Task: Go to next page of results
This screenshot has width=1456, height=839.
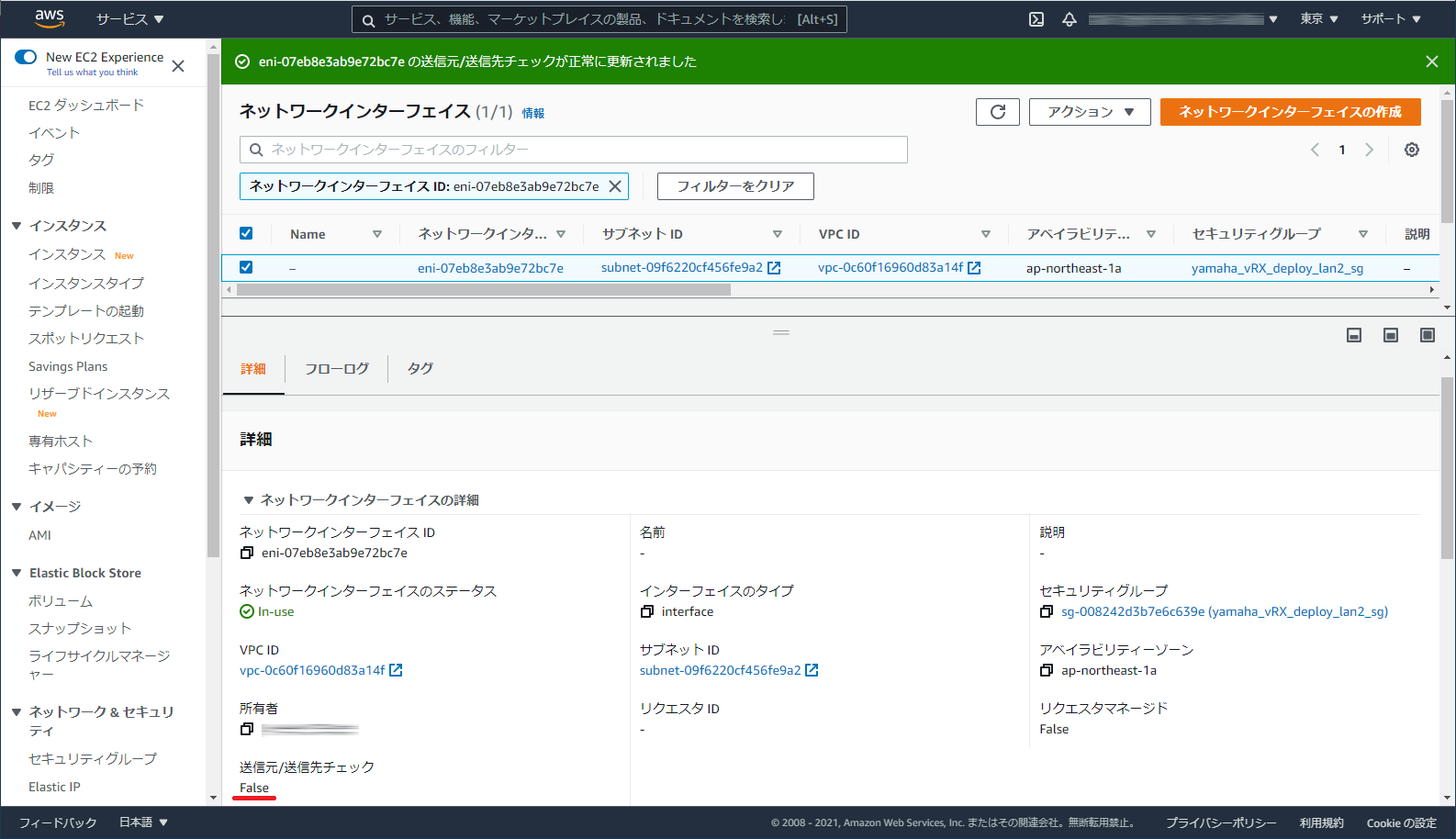Action: 1369,150
